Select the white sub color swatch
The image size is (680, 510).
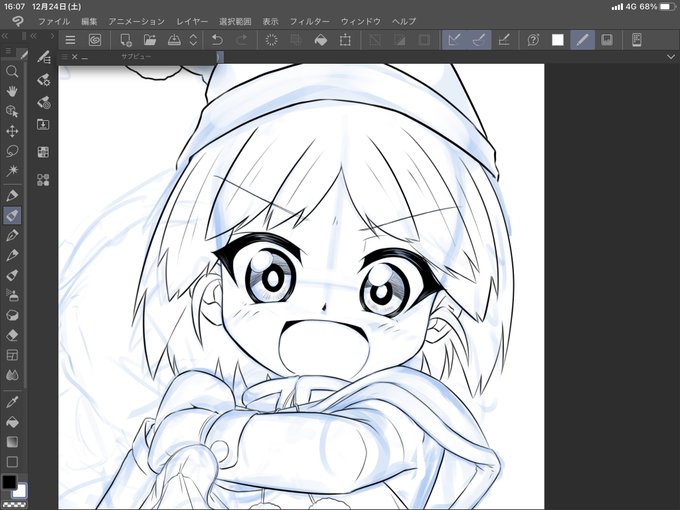coord(20,492)
